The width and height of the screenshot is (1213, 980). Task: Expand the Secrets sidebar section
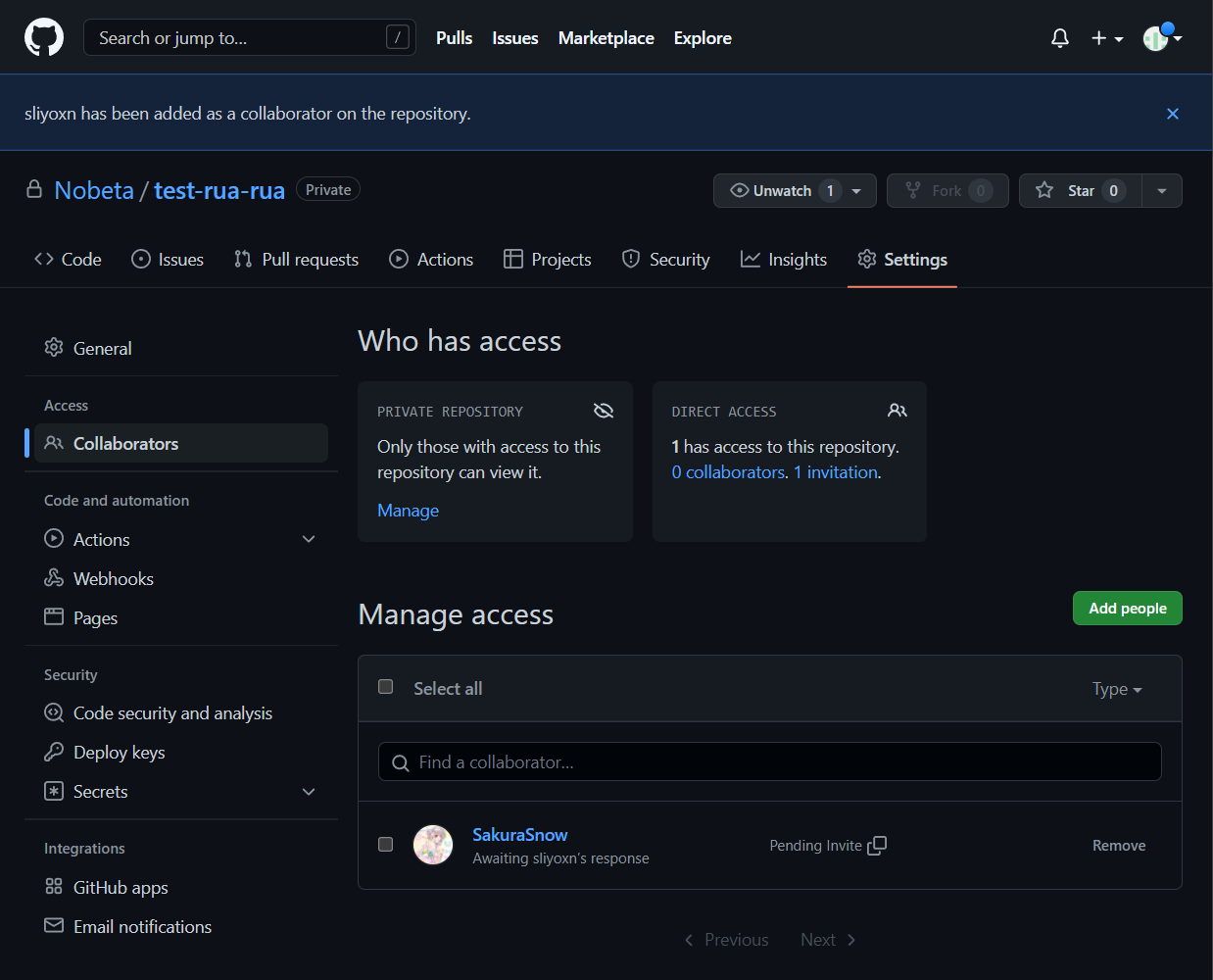[x=309, y=792]
